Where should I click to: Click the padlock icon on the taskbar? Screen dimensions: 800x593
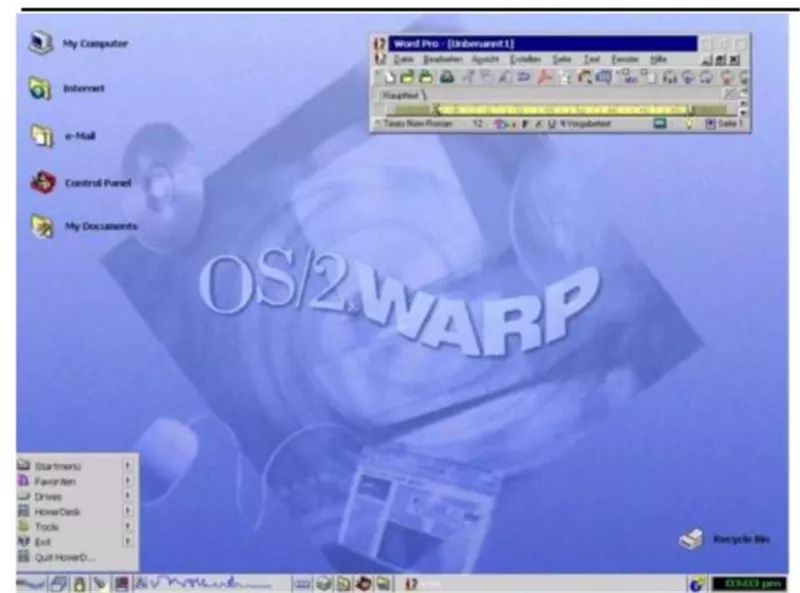pos(79,584)
